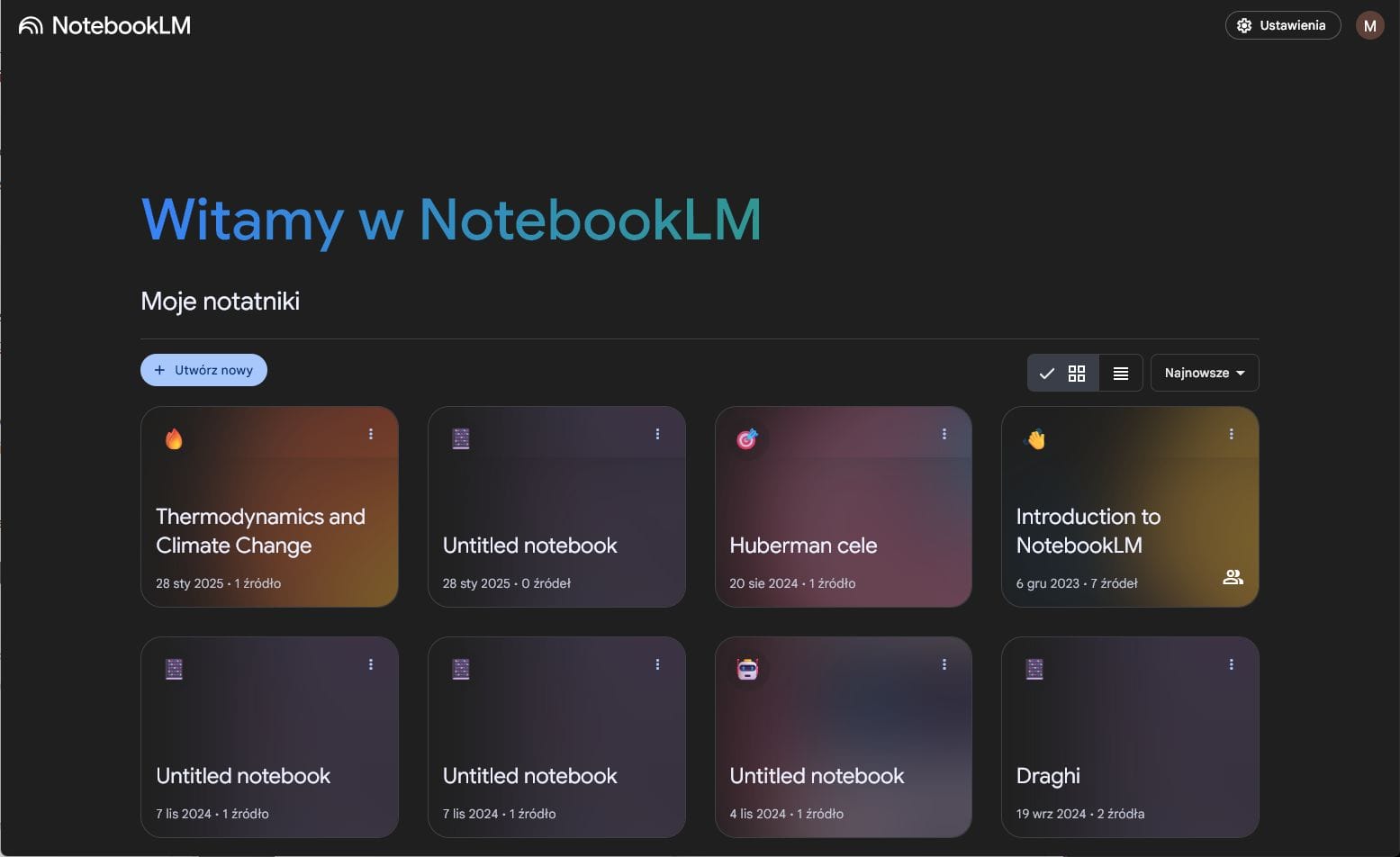The width and height of the screenshot is (1400, 857).
Task: Open three-dot menu on Huberman cele card
Action: tap(944, 434)
